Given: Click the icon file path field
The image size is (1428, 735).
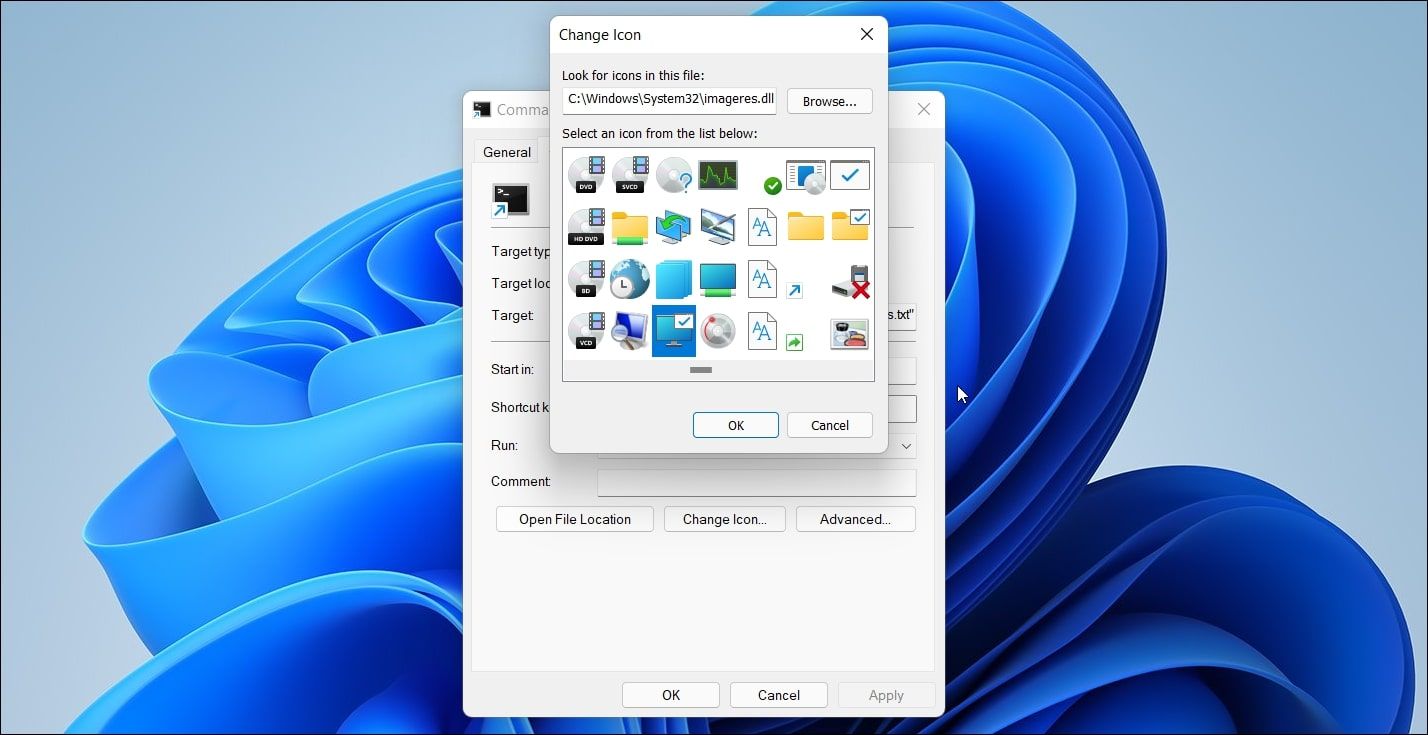Looking at the screenshot, I should tap(669, 100).
